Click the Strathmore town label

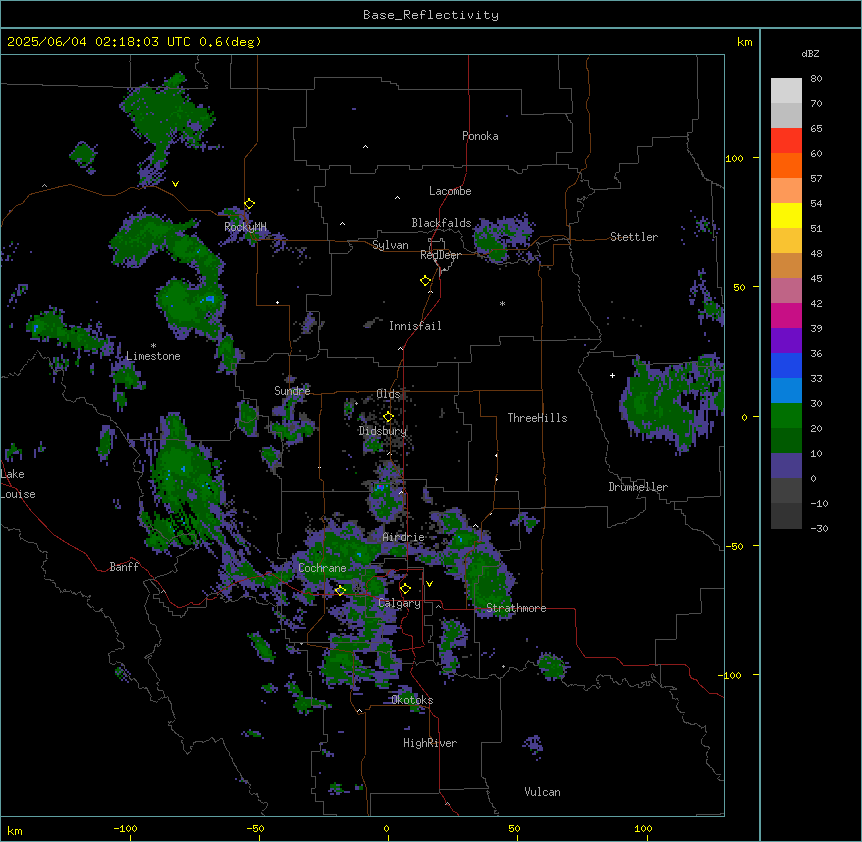[x=516, y=608]
